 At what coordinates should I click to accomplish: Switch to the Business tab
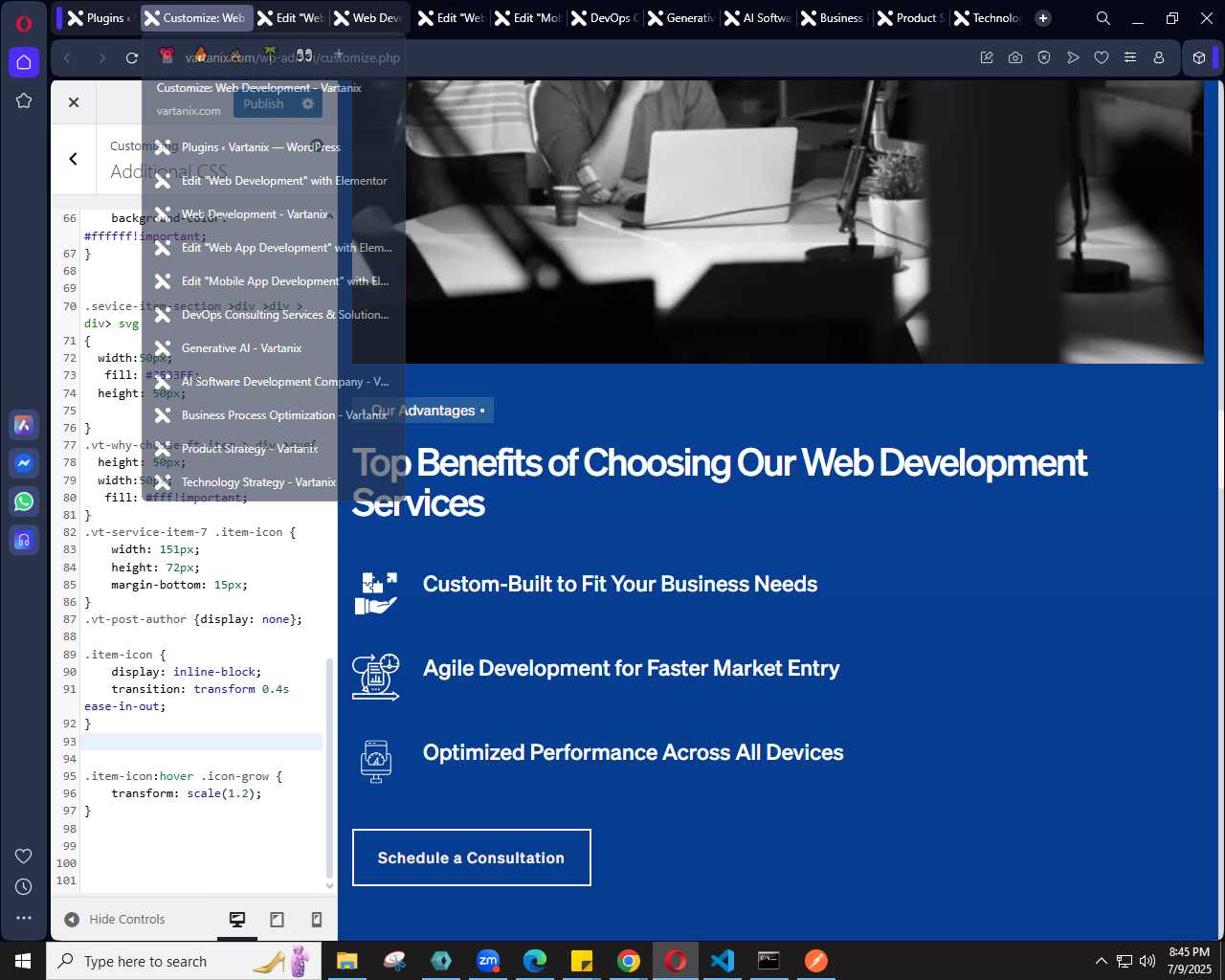click(835, 18)
